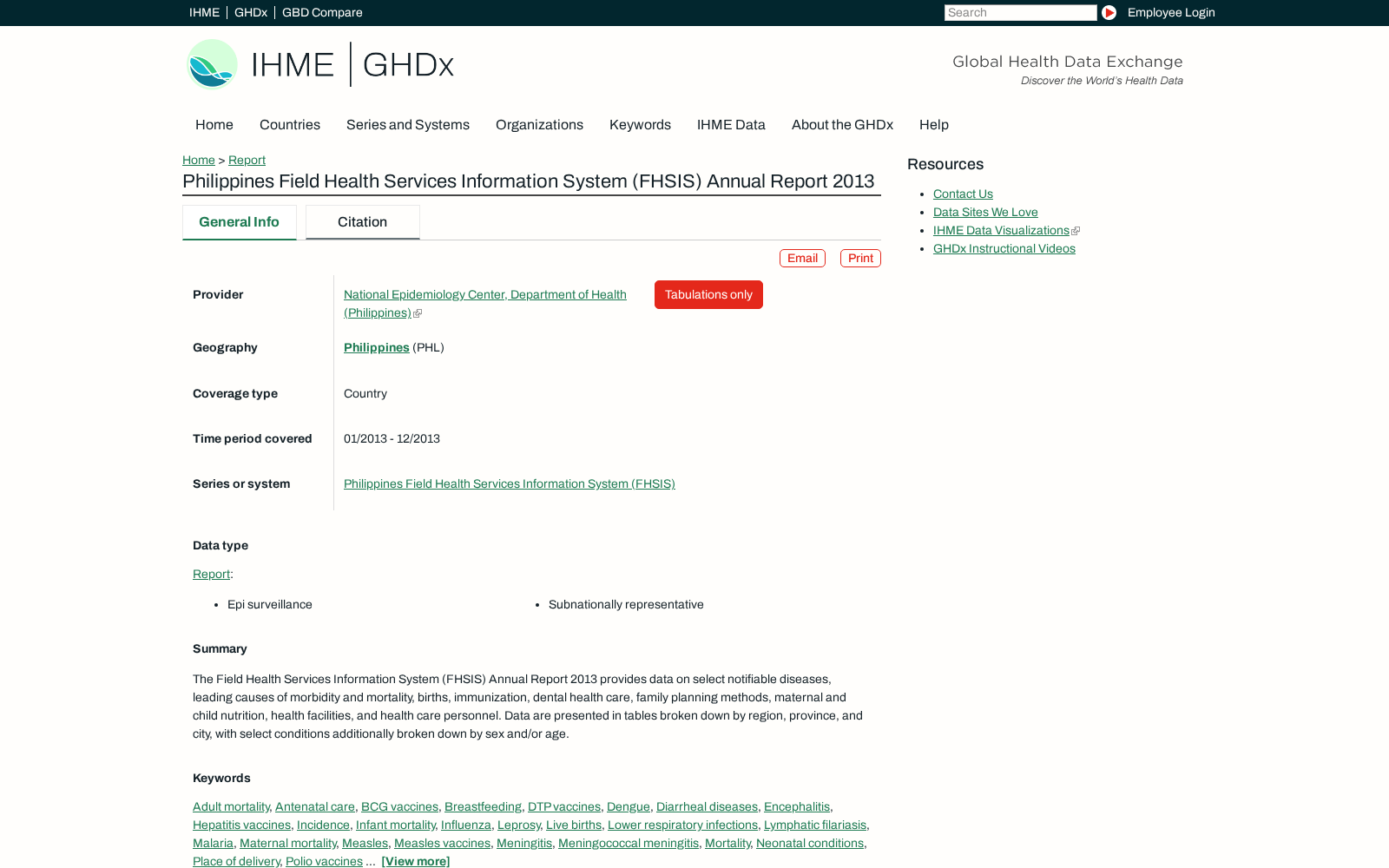Open the Help menu item
Image resolution: width=1389 pixels, height=868 pixels.
tap(934, 124)
